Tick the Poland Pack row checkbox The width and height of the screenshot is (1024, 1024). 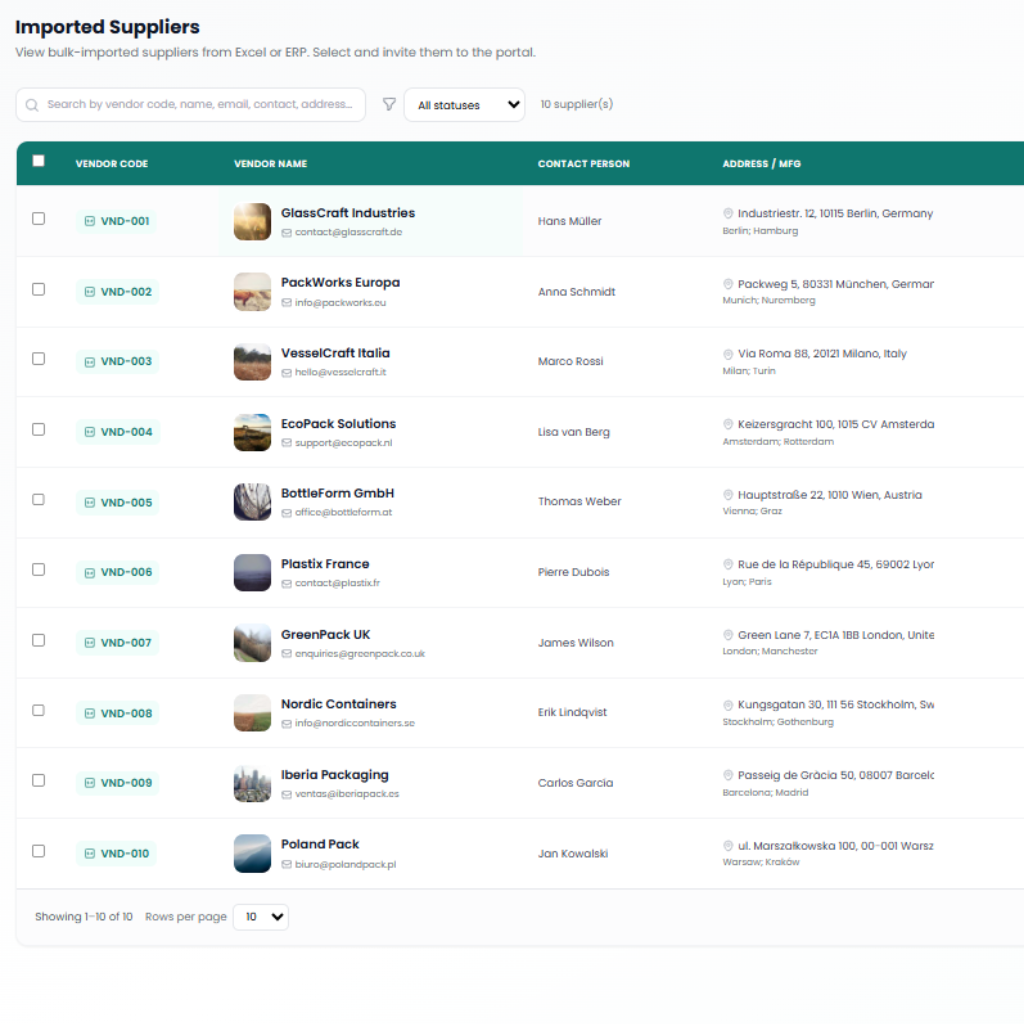[x=39, y=851]
